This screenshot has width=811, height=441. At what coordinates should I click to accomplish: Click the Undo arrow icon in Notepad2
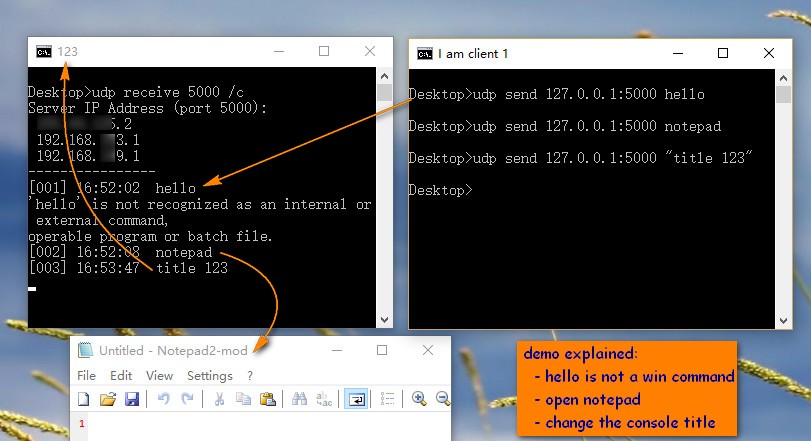pyautogui.click(x=163, y=399)
